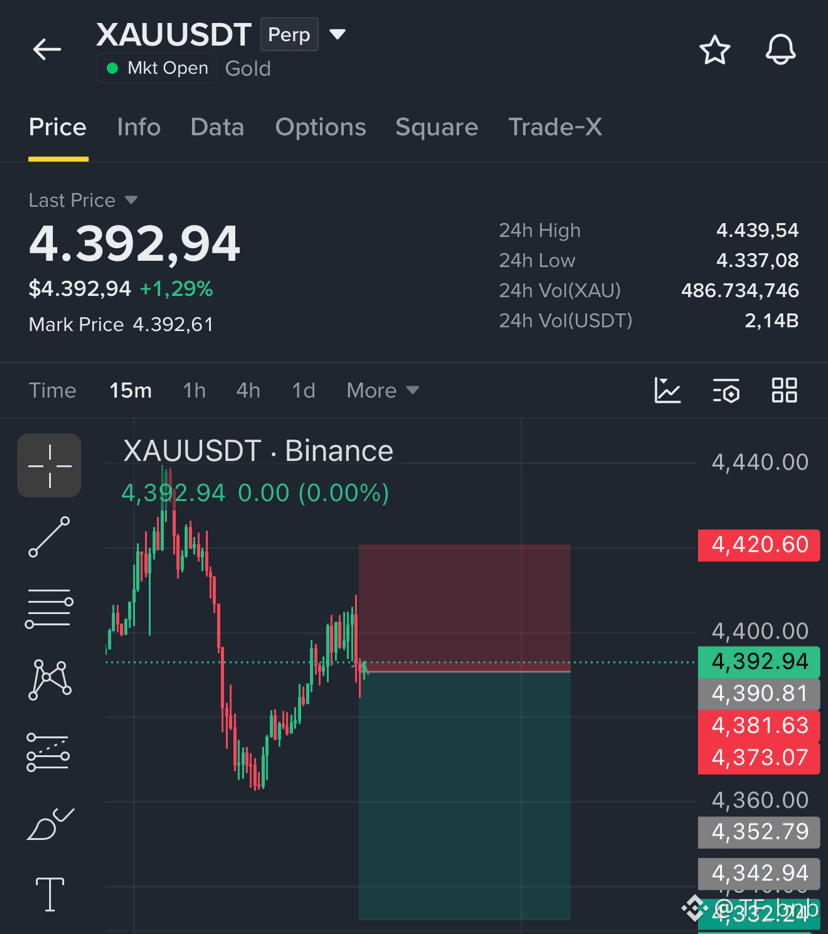Select the brush drawing tool
828x934 pixels.
[50, 824]
